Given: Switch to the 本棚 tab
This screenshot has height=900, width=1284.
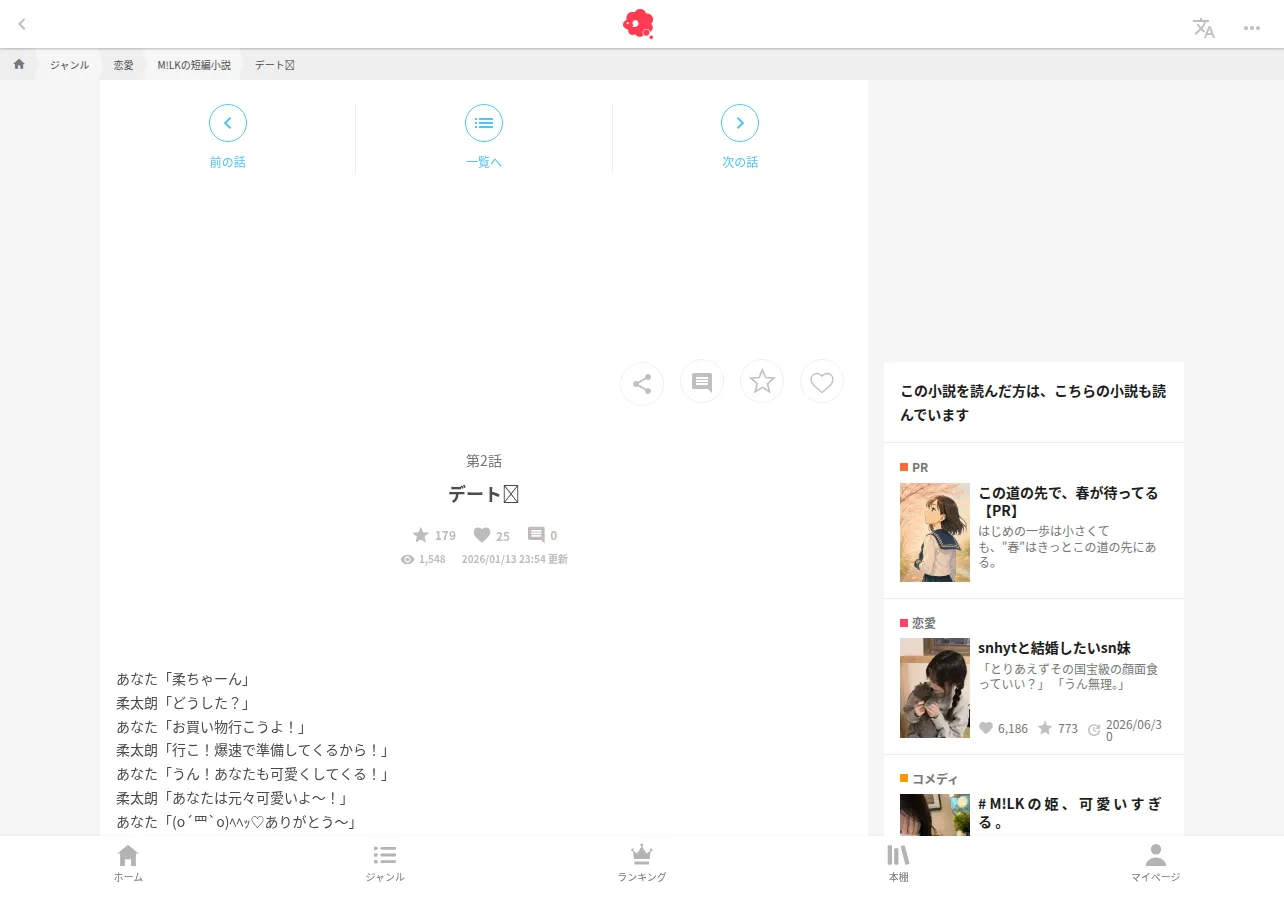Looking at the screenshot, I should coord(898,863).
